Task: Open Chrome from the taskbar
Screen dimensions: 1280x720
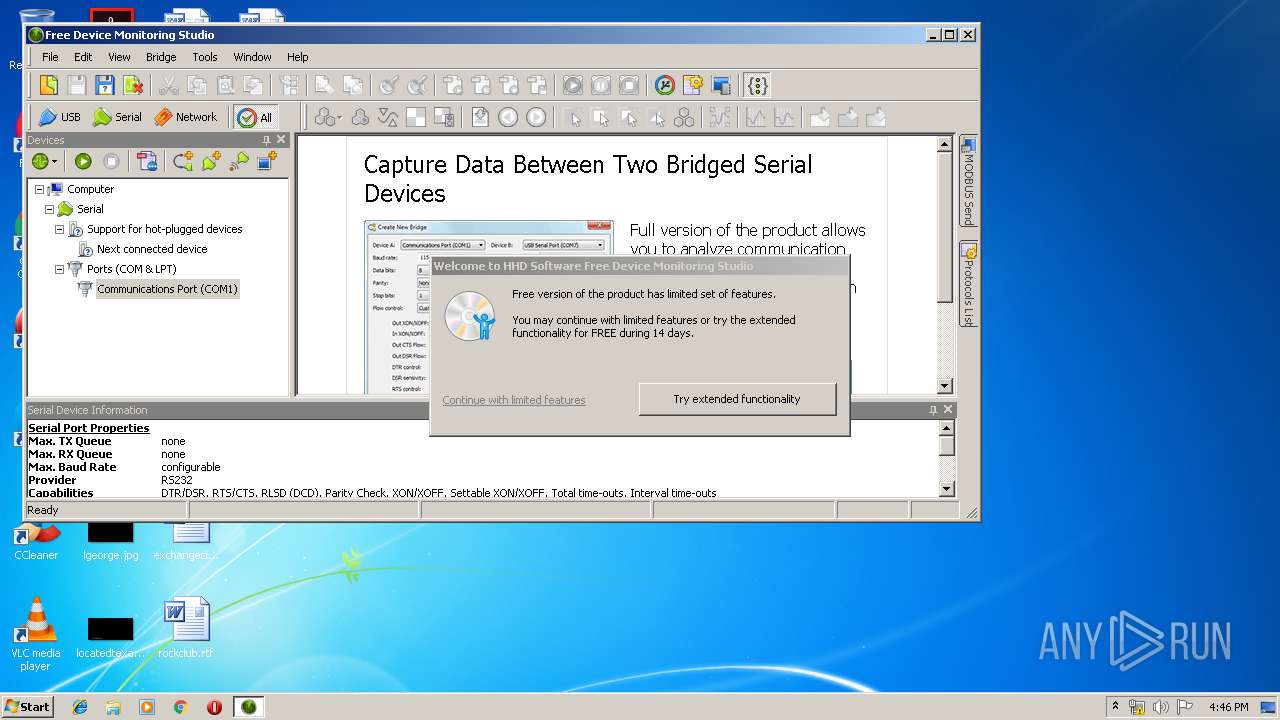Action: tap(181, 707)
